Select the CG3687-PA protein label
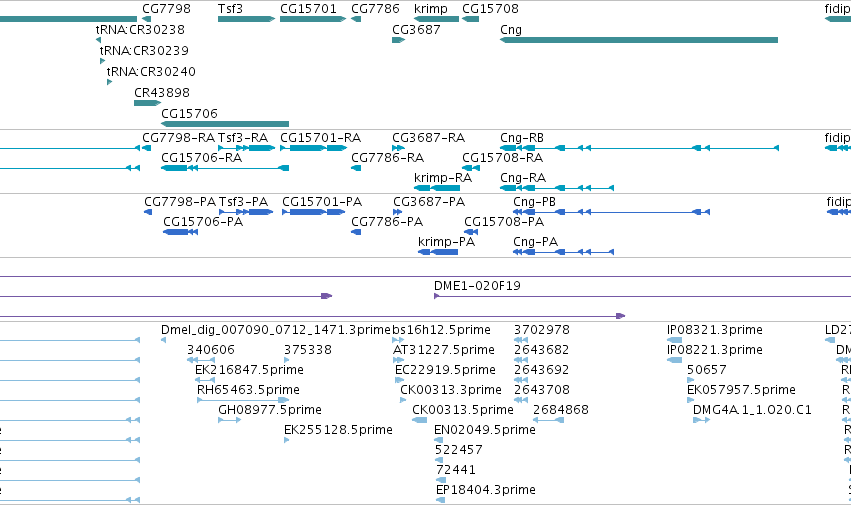This screenshot has width=851, height=505. 429,201
